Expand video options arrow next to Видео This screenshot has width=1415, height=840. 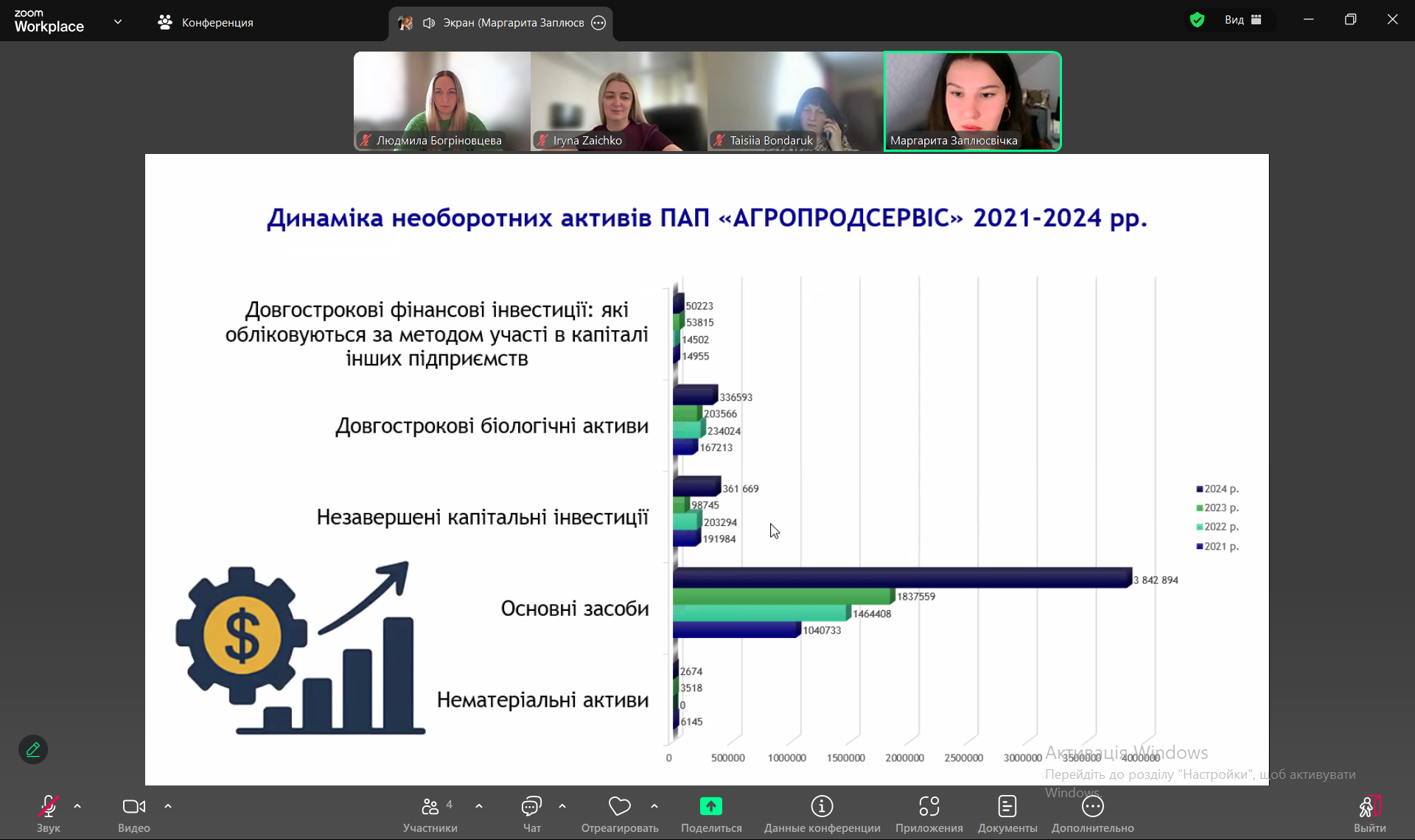click(x=168, y=806)
